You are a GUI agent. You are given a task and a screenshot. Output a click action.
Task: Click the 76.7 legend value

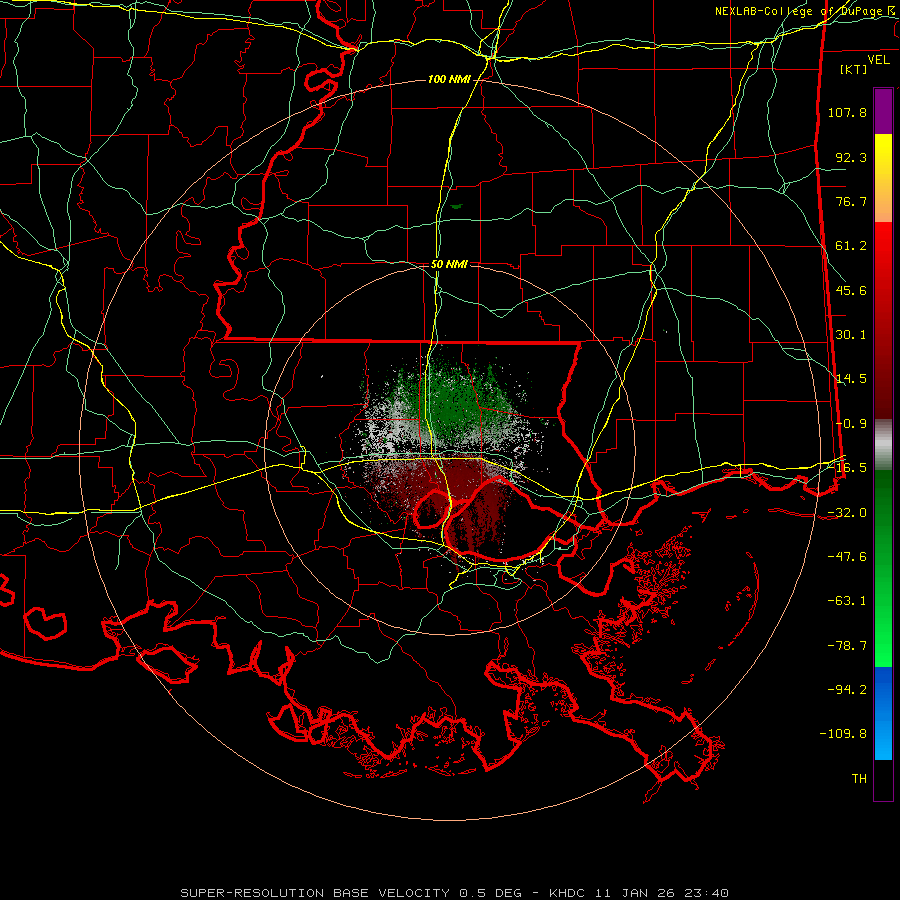(x=851, y=201)
